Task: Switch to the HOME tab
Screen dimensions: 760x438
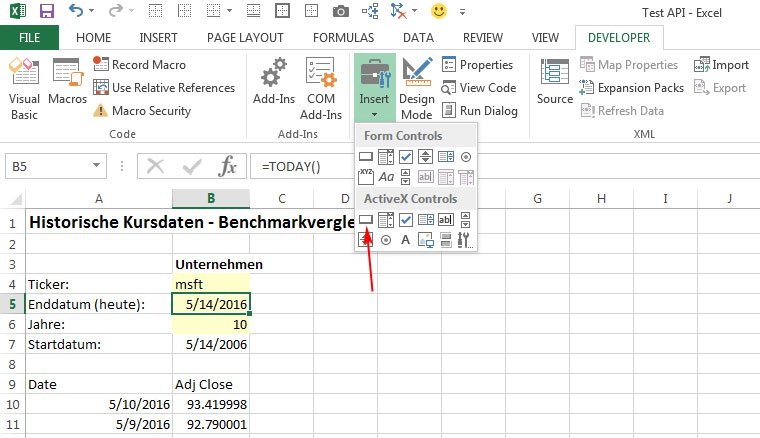Action: (94, 38)
